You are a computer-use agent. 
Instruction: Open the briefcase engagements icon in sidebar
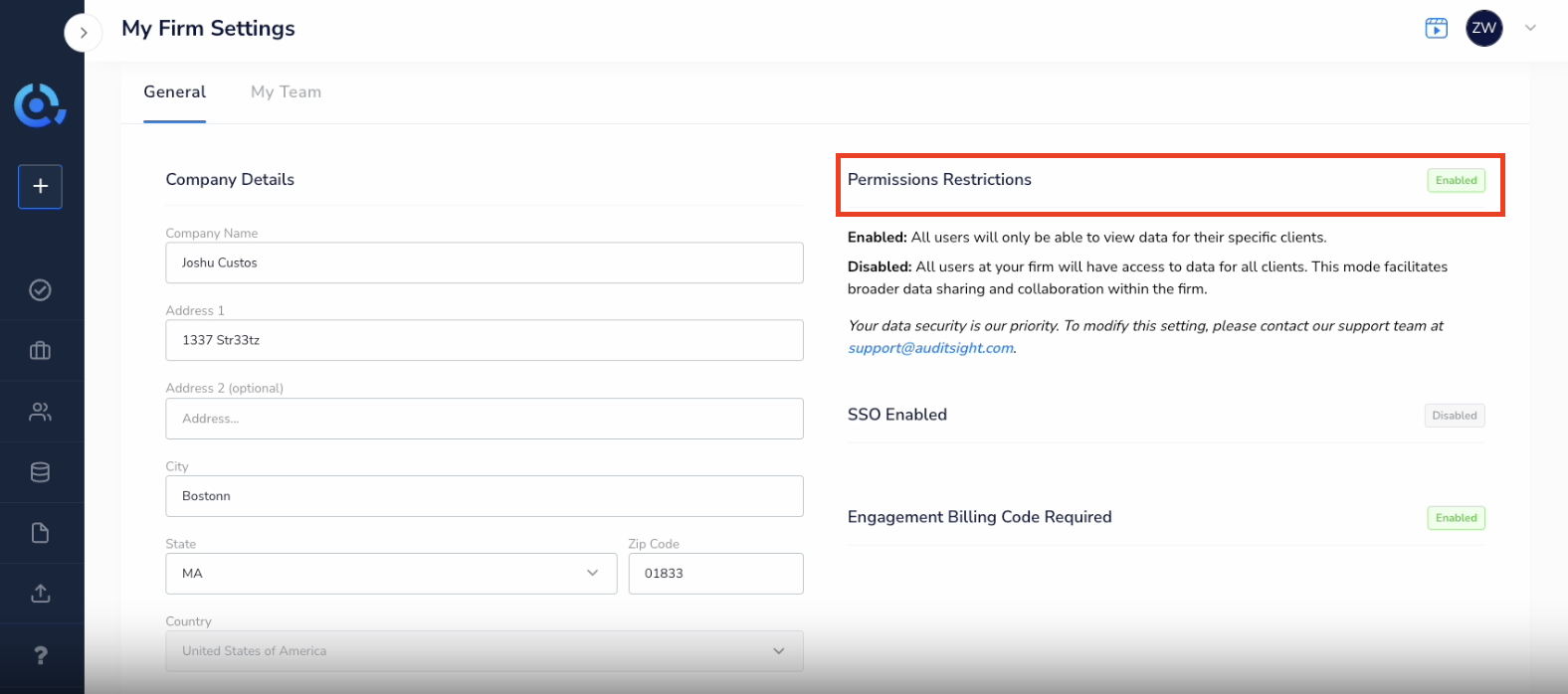point(40,350)
